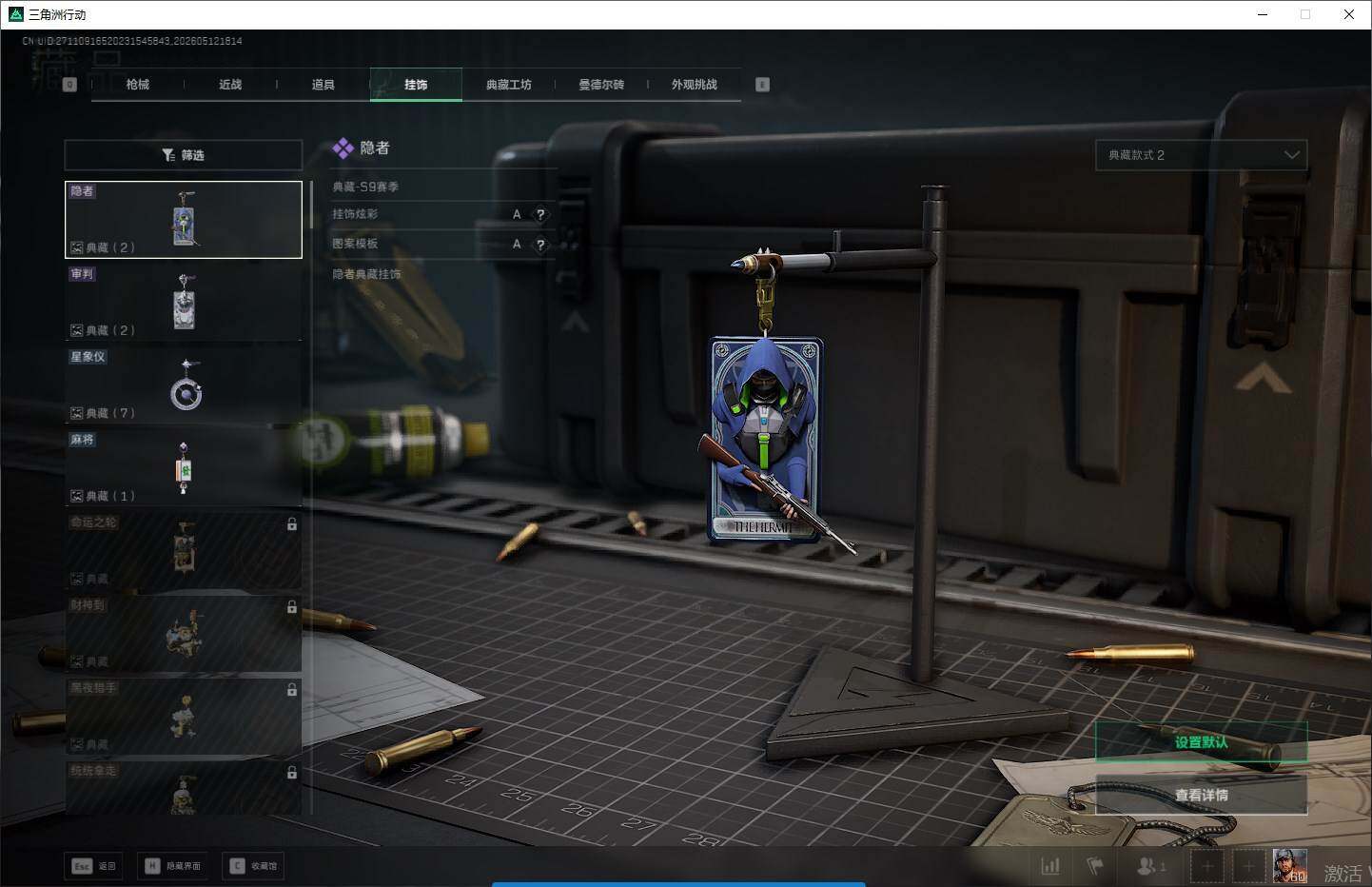The height and width of the screenshot is (887, 1372).
Task: Open the 筛选 filter button
Action: 184,155
